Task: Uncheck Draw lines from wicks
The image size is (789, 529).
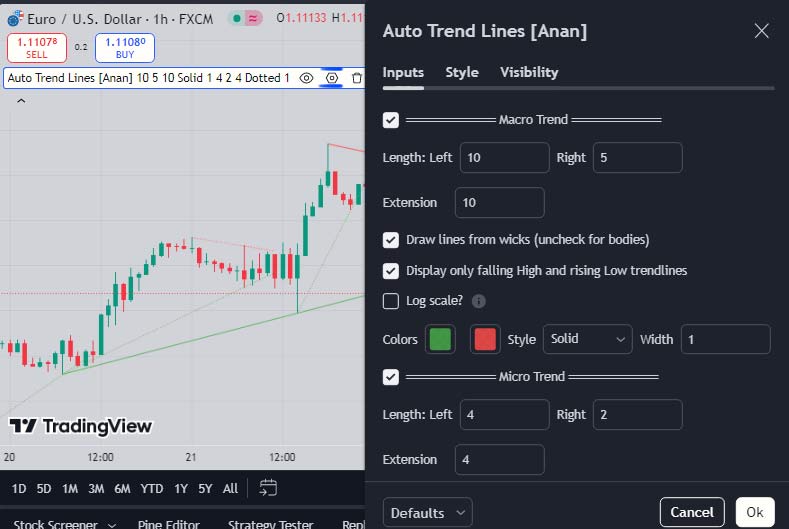Action: [390, 240]
